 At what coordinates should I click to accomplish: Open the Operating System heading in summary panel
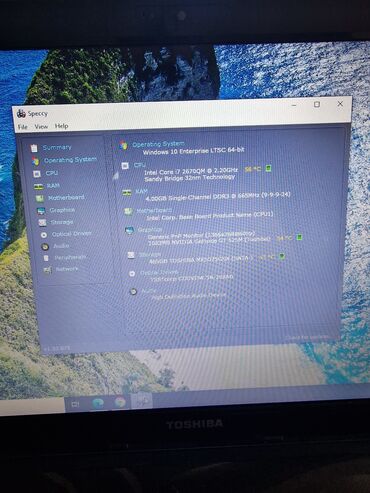click(158, 144)
